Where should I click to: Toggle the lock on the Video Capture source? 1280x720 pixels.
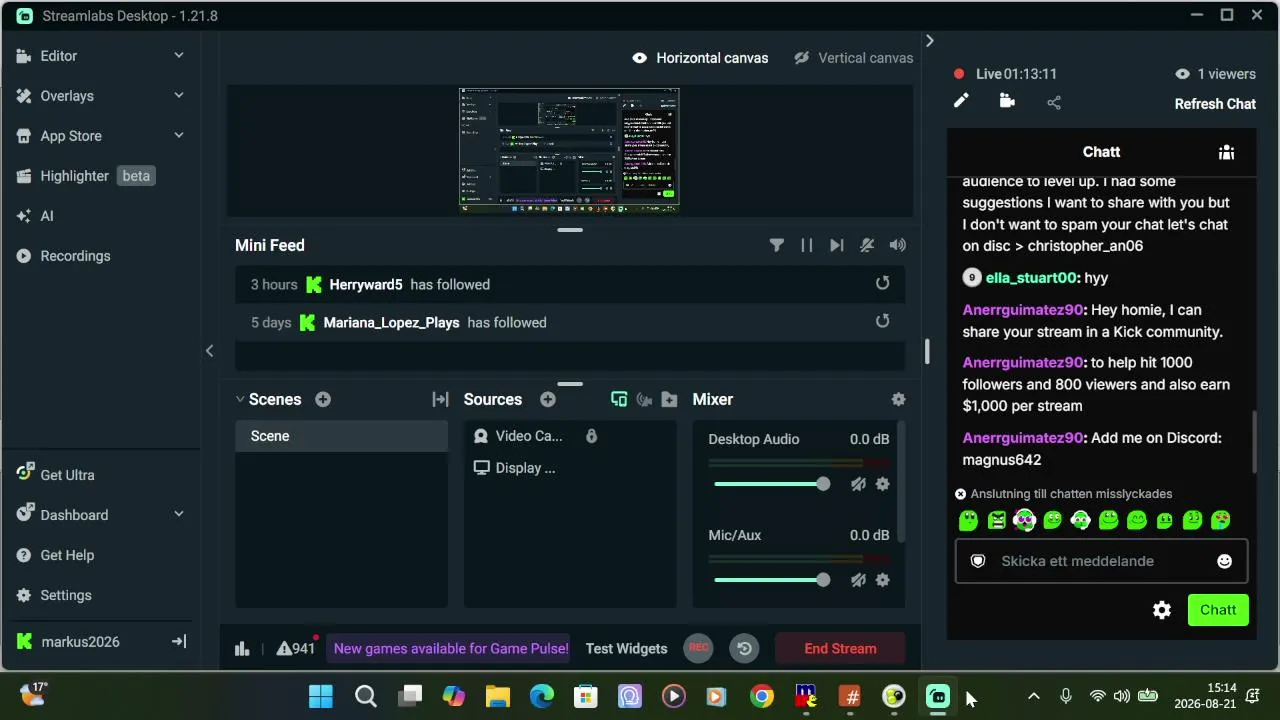coord(591,436)
